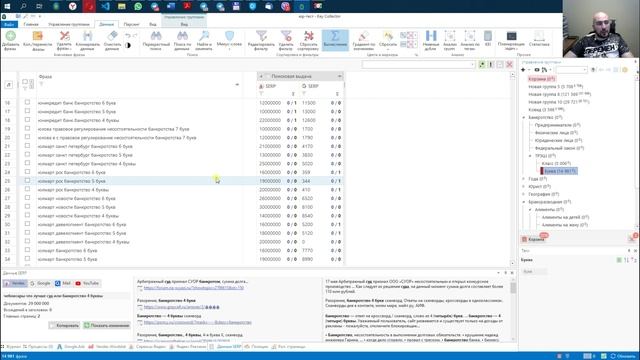The image size is (640, 360).
Task: Click the Edit filter funnel icon
Action: 261,36
